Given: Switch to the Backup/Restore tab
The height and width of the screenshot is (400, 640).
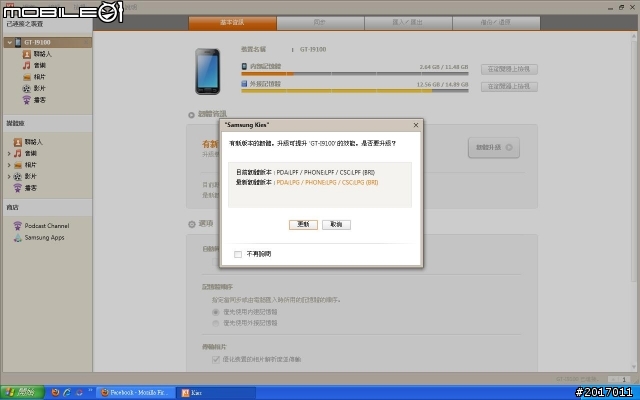Looking at the screenshot, I should click(x=496, y=22).
